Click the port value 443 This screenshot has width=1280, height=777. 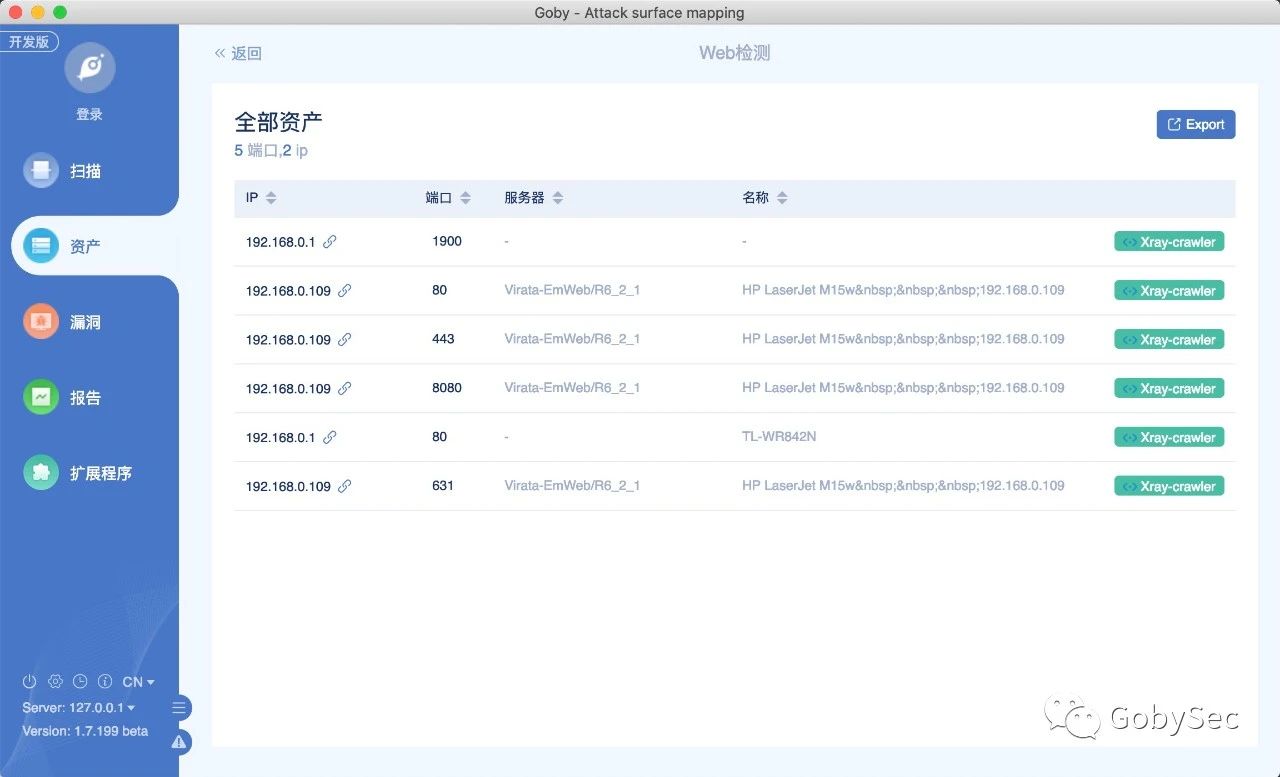[443, 339]
